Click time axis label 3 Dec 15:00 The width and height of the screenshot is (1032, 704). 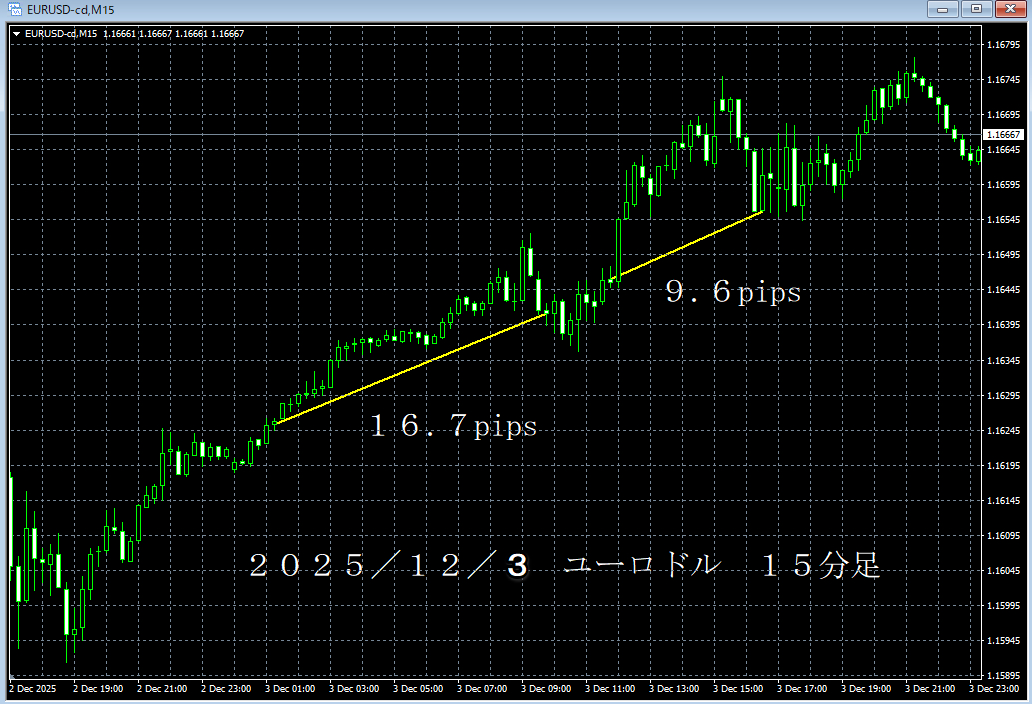point(738,688)
